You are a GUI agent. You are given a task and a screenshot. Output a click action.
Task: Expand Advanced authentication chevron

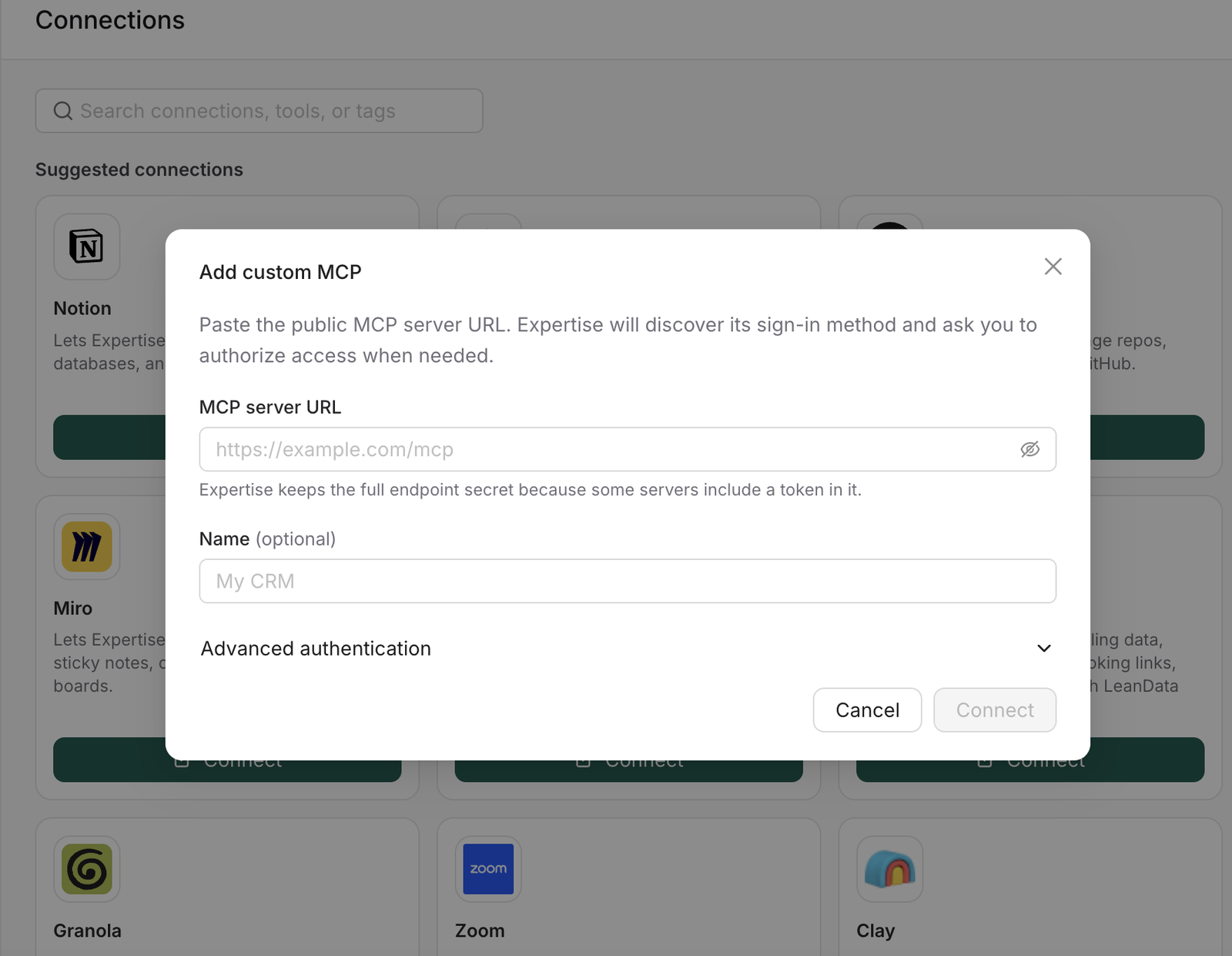coord(1043,649)
